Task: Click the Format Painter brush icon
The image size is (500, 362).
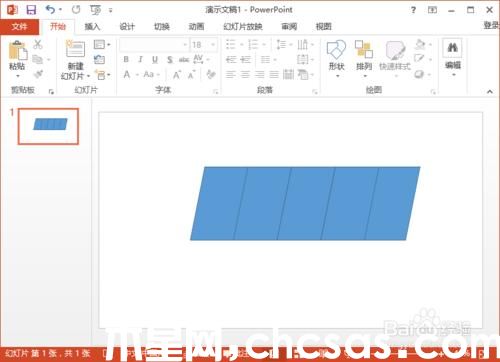Action: 38,74
